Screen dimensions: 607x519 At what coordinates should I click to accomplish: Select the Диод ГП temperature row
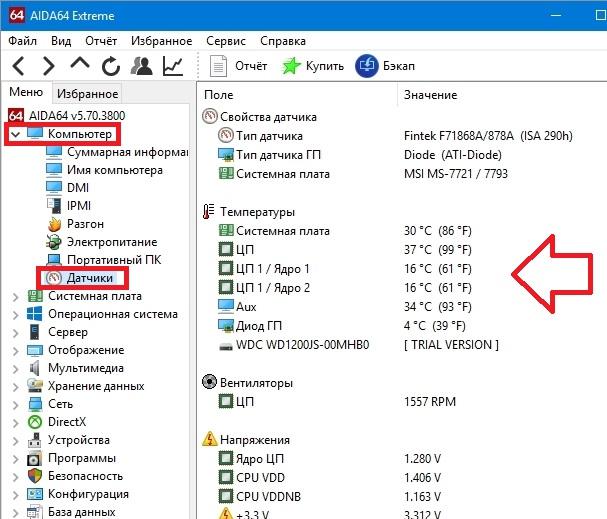[341, 325]
